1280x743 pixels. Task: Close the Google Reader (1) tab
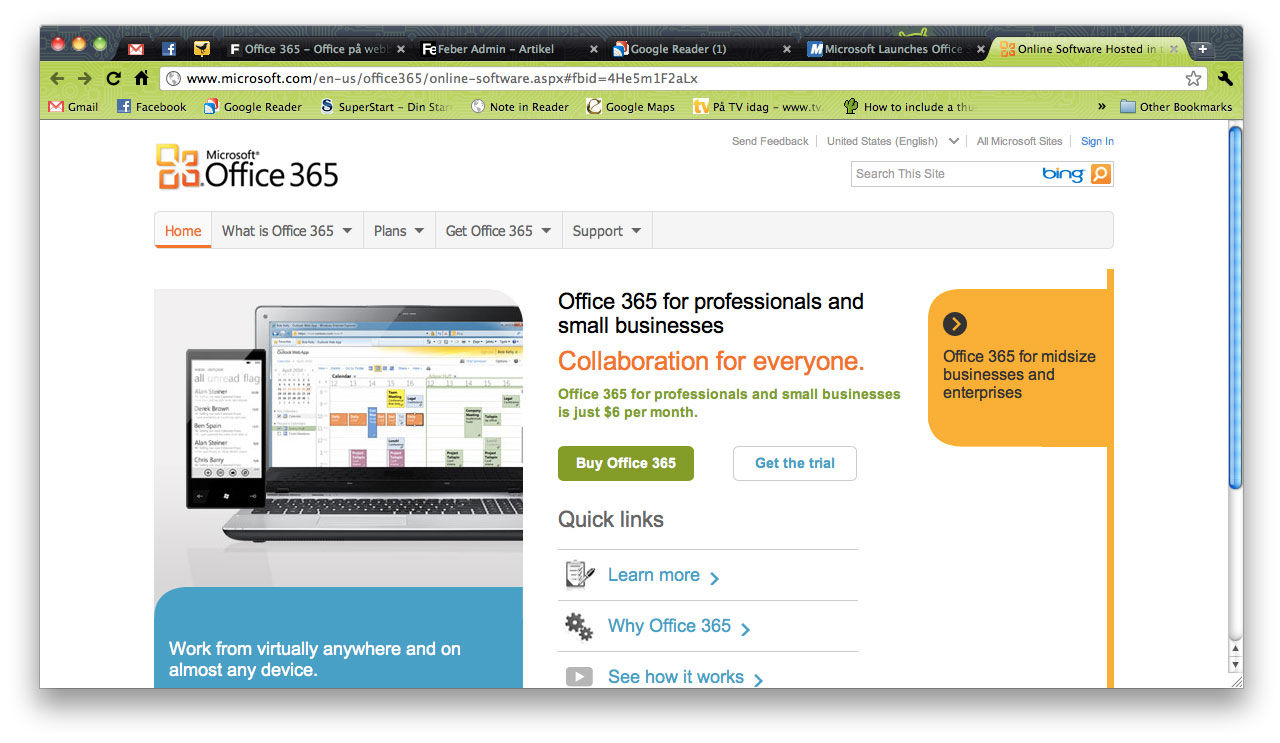(x=786, y=49)
